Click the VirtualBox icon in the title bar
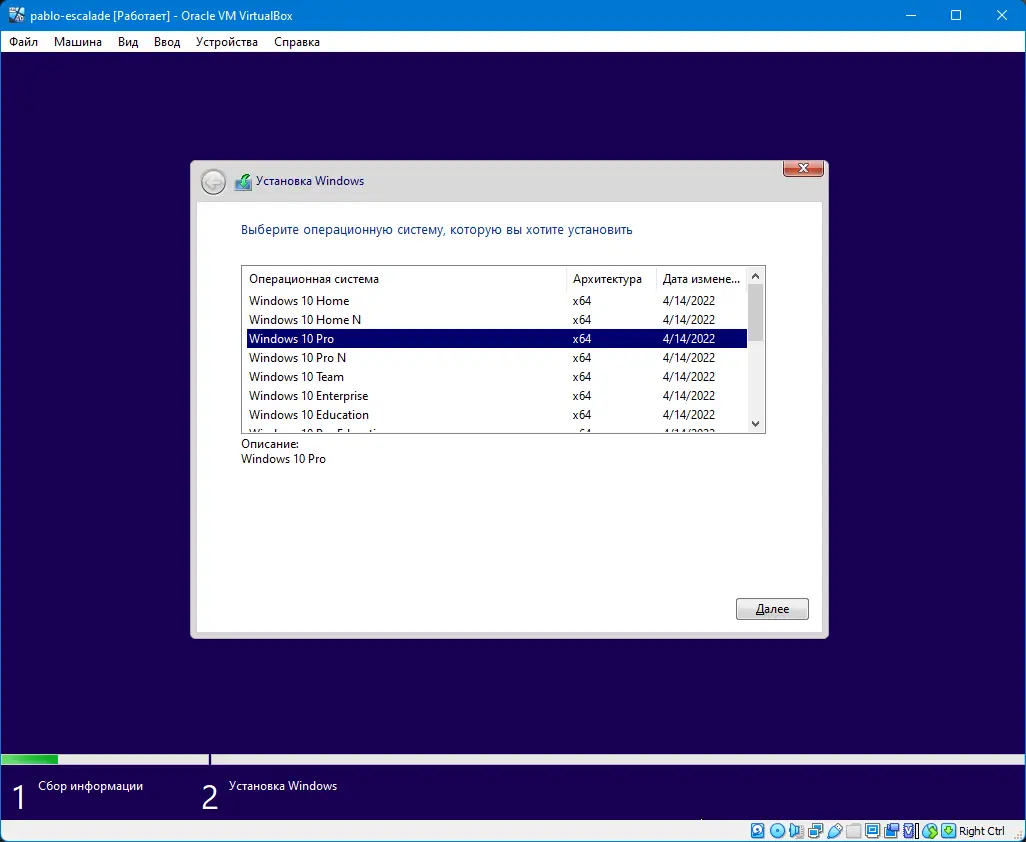Viewport: 1026px width, 842px height. coord(16,15)
